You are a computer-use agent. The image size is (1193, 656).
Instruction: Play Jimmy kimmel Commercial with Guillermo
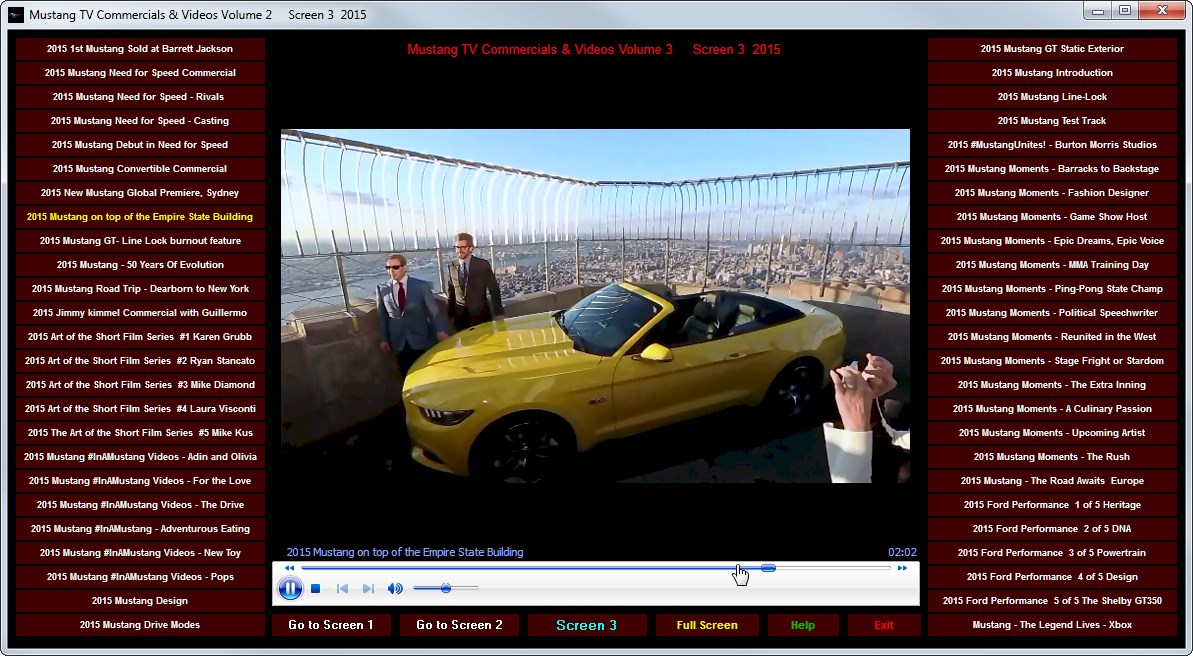coord(140,313)
